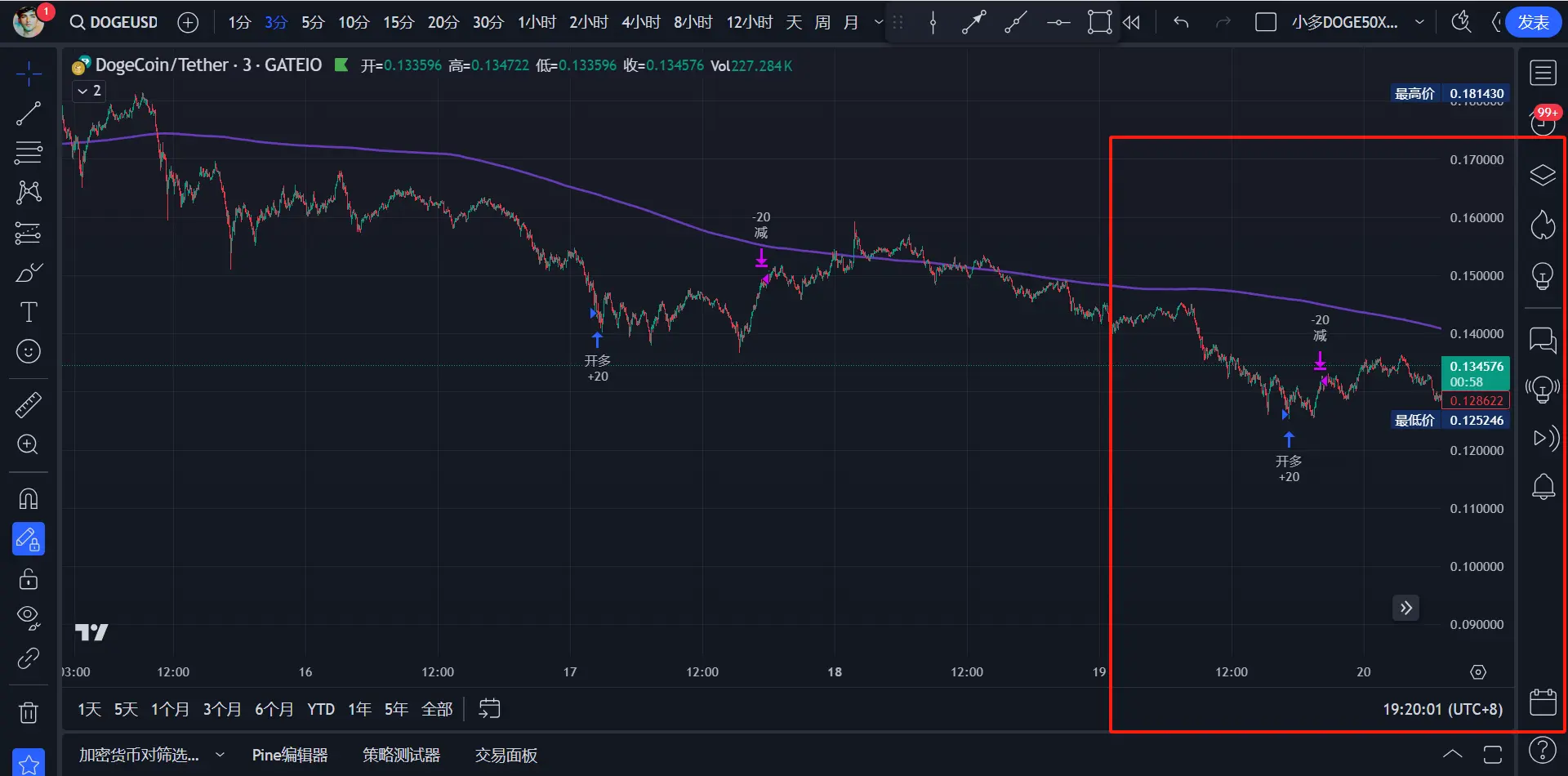This screenshot has height=776, width=1568.
Task: Open layout name dropdown arrow
Action: click(x=1419, y=22)
